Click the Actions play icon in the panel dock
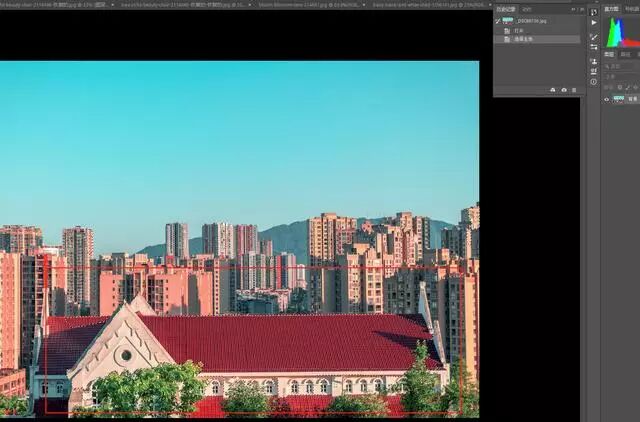This screenshot has width=640, height=422. [593, 22]
